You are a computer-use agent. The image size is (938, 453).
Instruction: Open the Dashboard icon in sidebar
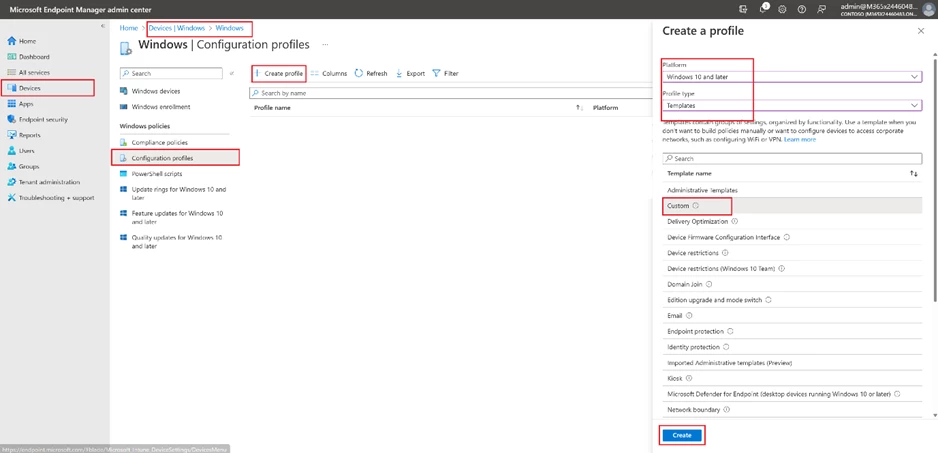click(11, 57)
